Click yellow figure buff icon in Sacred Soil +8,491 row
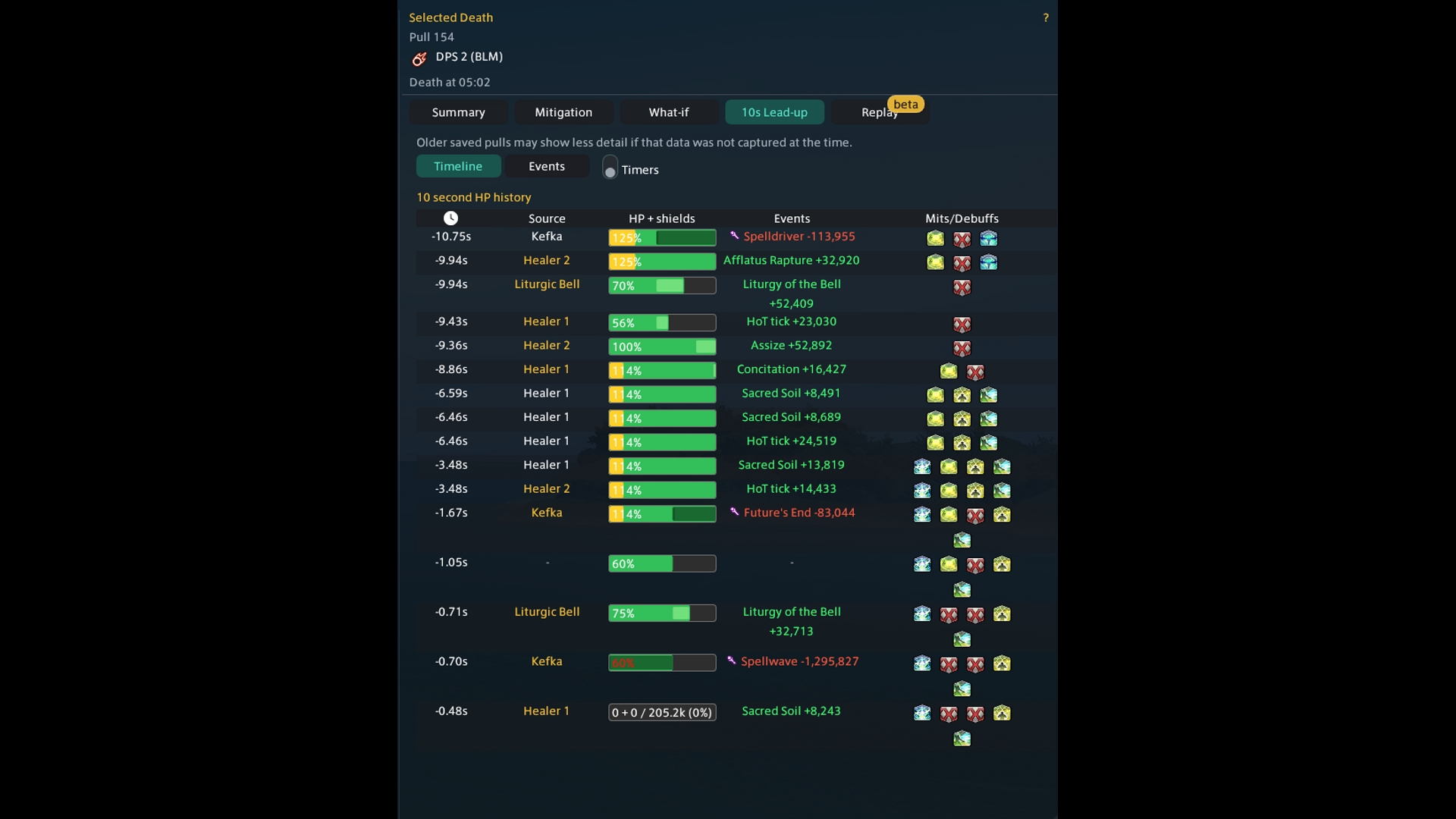Viewport: 1456px width, 819px height. coord(962,395)
